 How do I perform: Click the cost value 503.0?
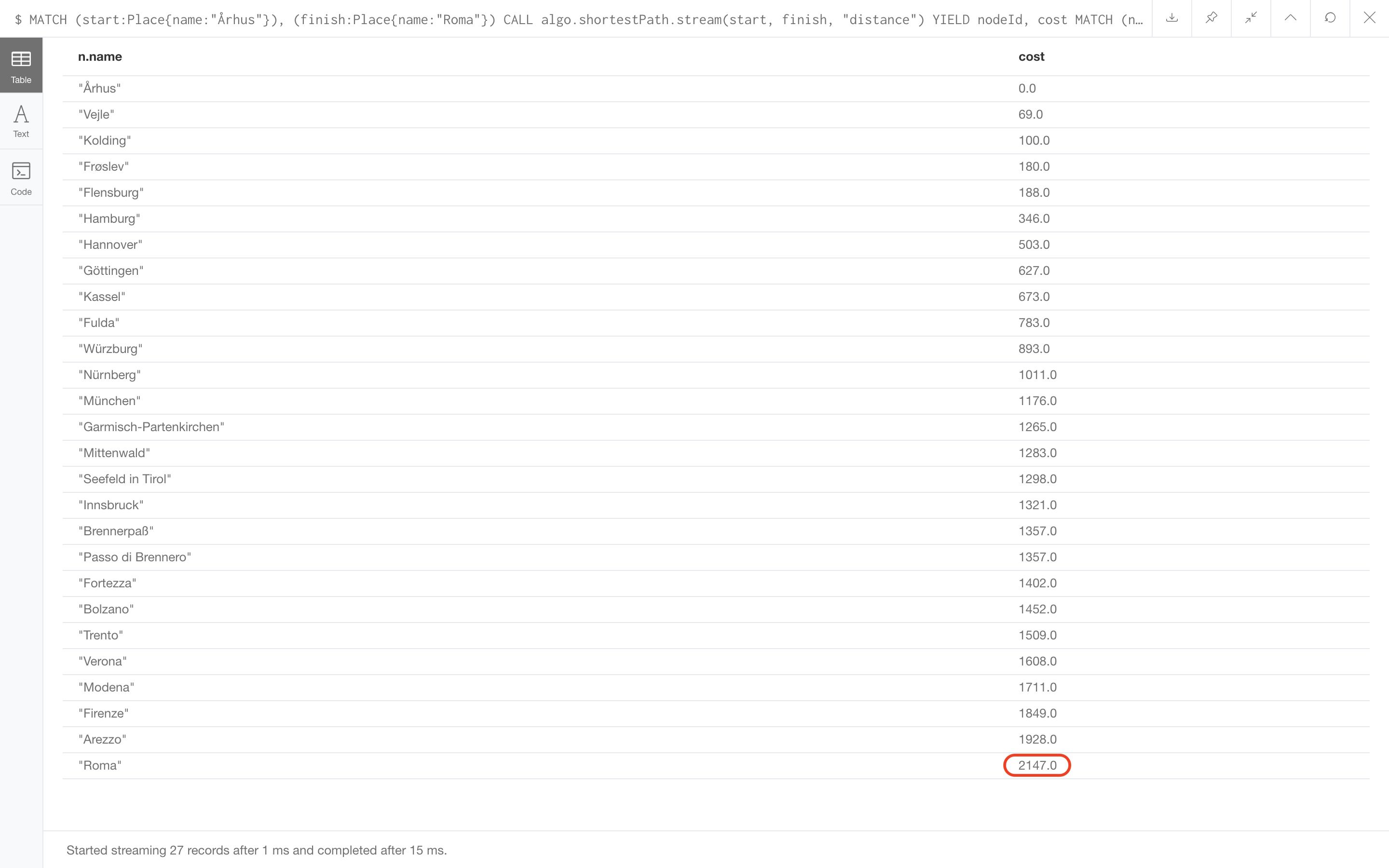tap(1034, 244)
